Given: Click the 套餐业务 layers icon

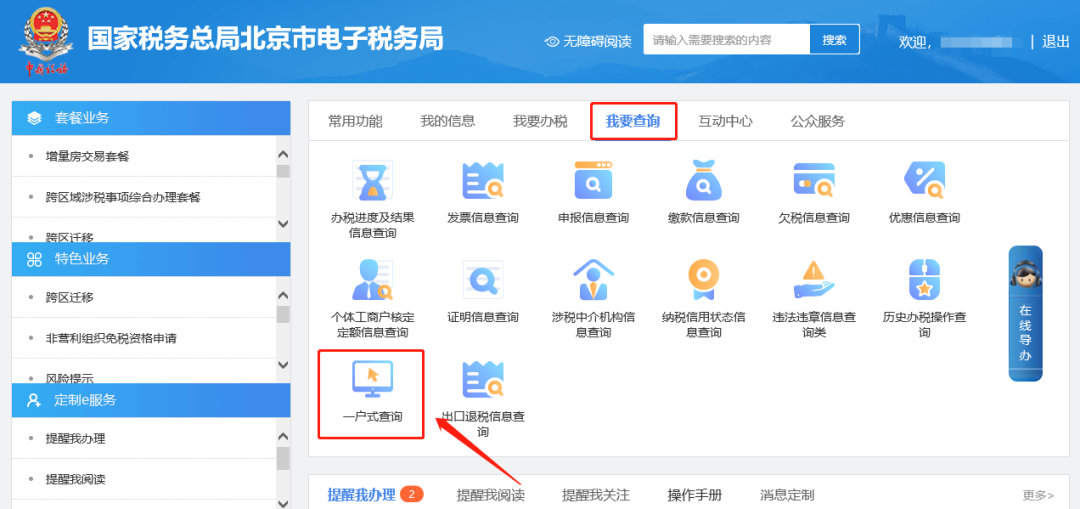Looking at the screenshot, I should 34,118.
